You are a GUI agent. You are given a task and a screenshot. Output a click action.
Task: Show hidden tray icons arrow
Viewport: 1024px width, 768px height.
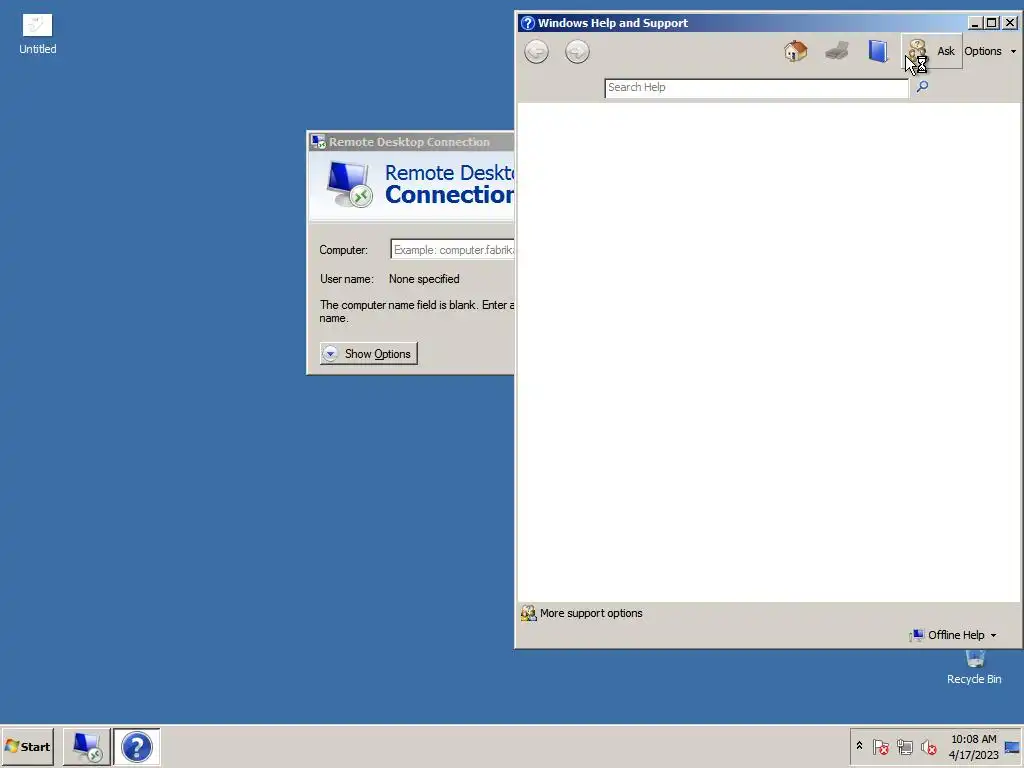pyautogui.click(x=859, y=746)
